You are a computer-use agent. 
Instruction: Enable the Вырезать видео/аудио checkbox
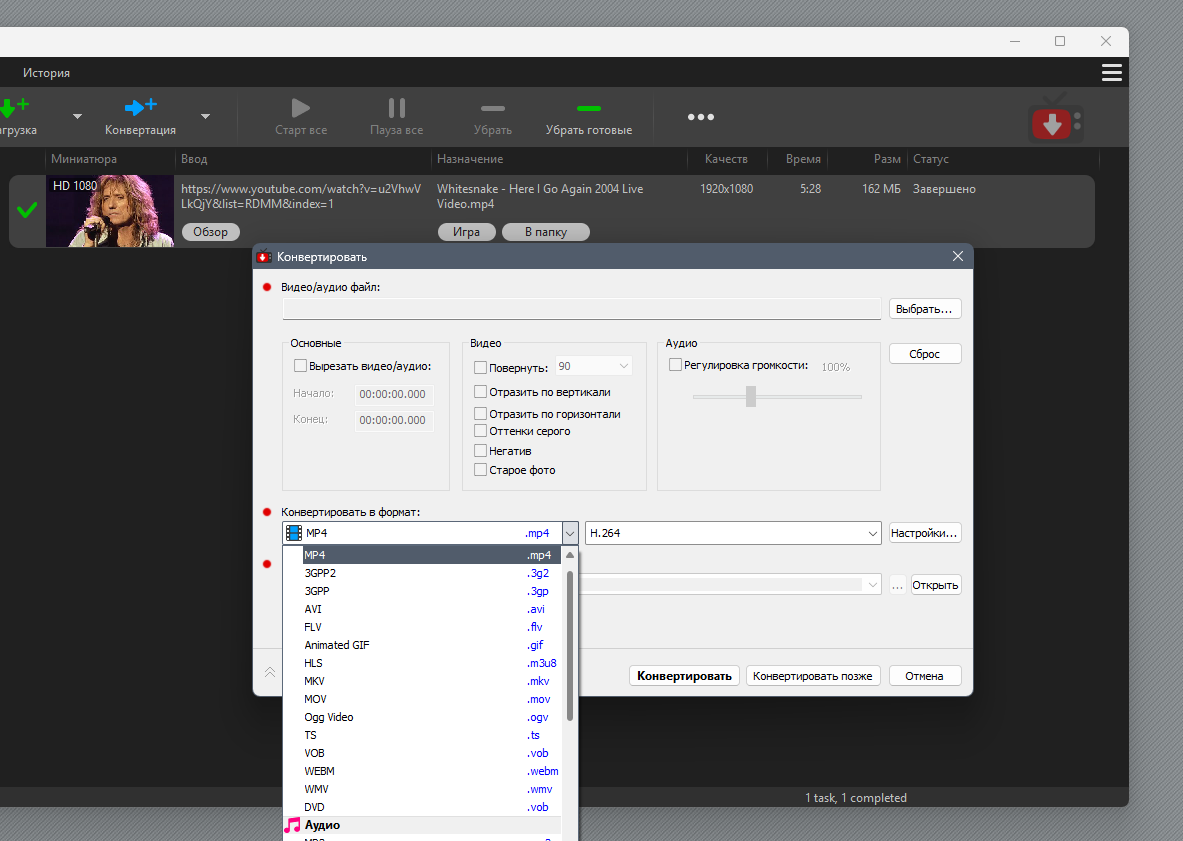(x=300, y=366)
